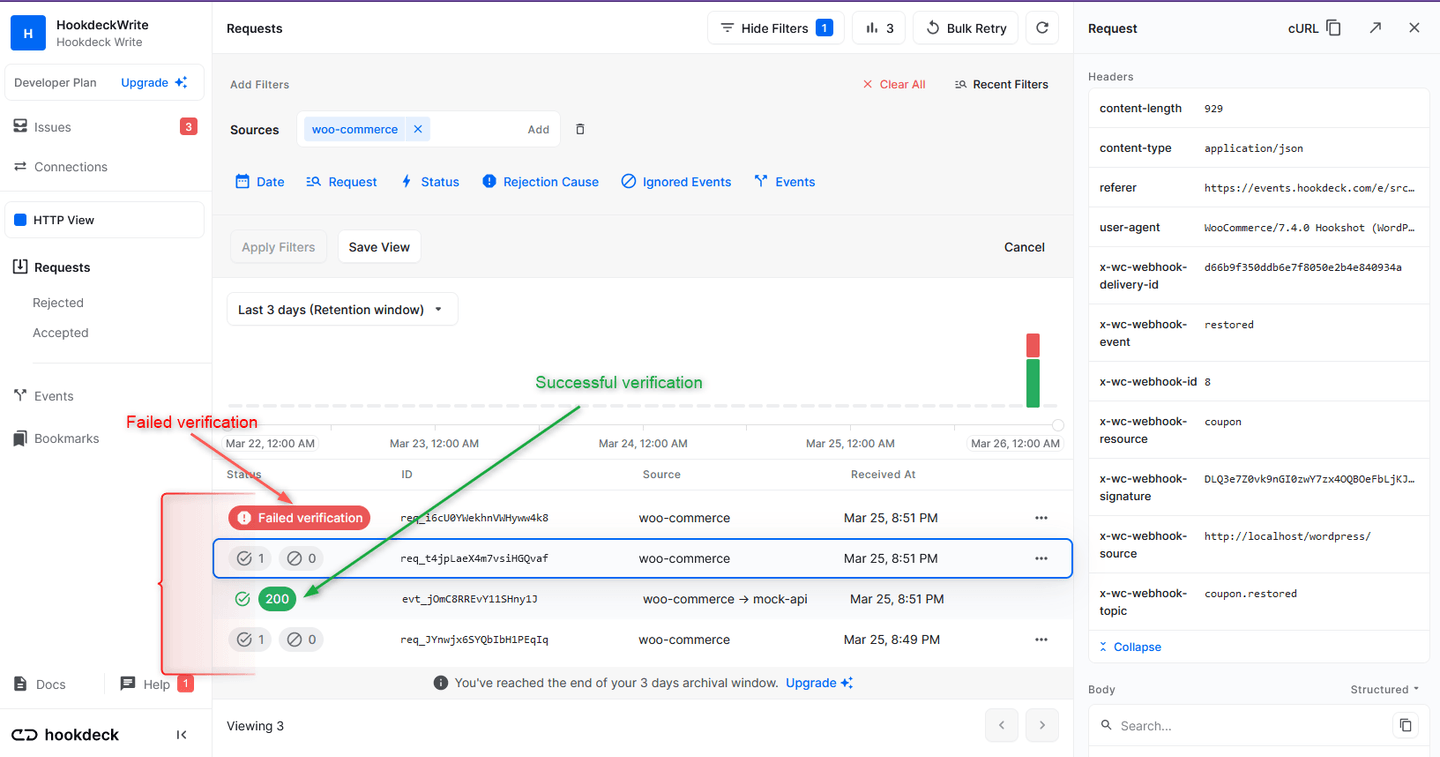Collapse the left sidebar
The height and width of the screenshot is (757, 1440).
pyautogui.click(x=181, y=734)
